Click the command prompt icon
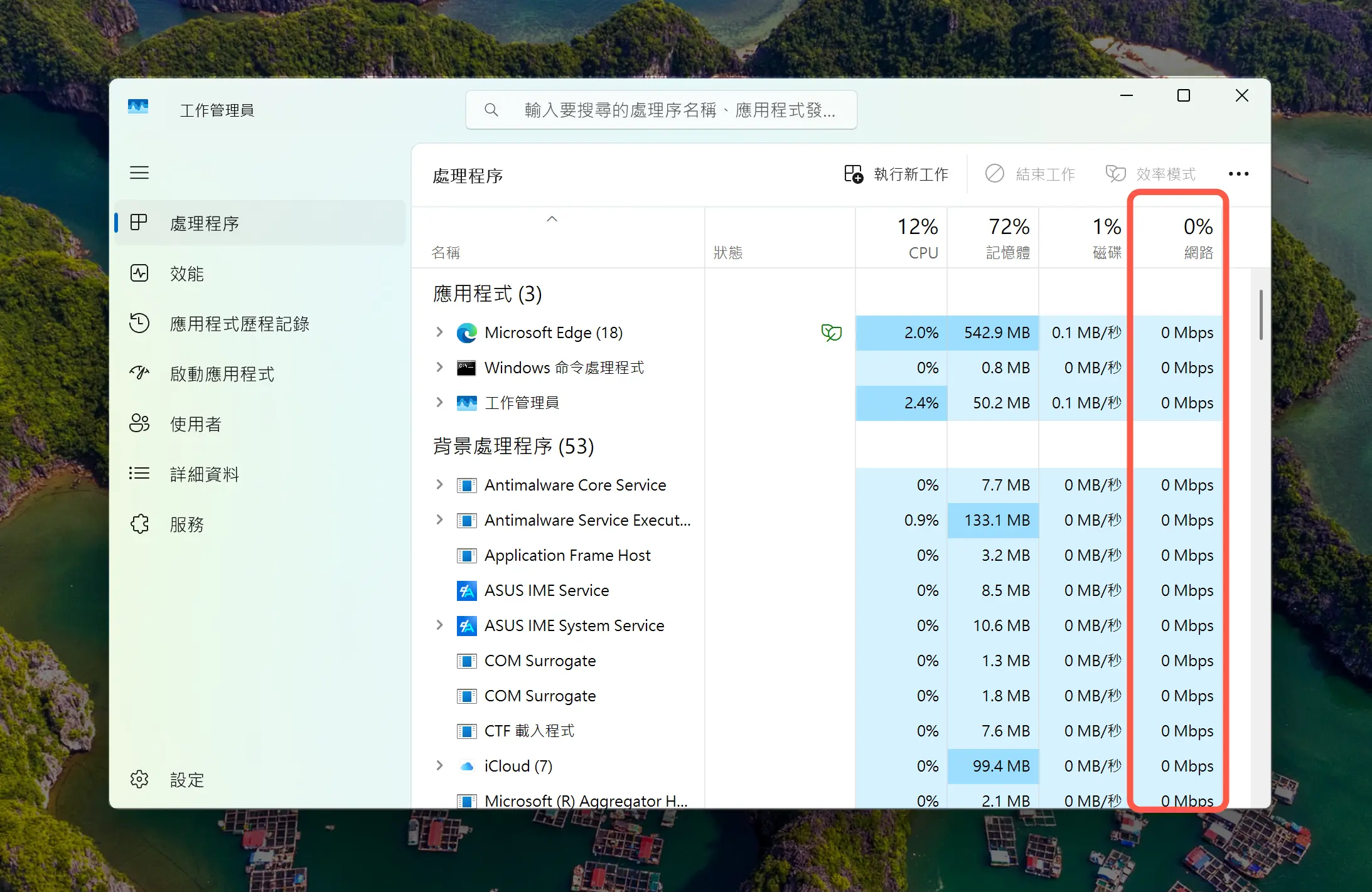1372x892 pixels. (x=466, y=368)
